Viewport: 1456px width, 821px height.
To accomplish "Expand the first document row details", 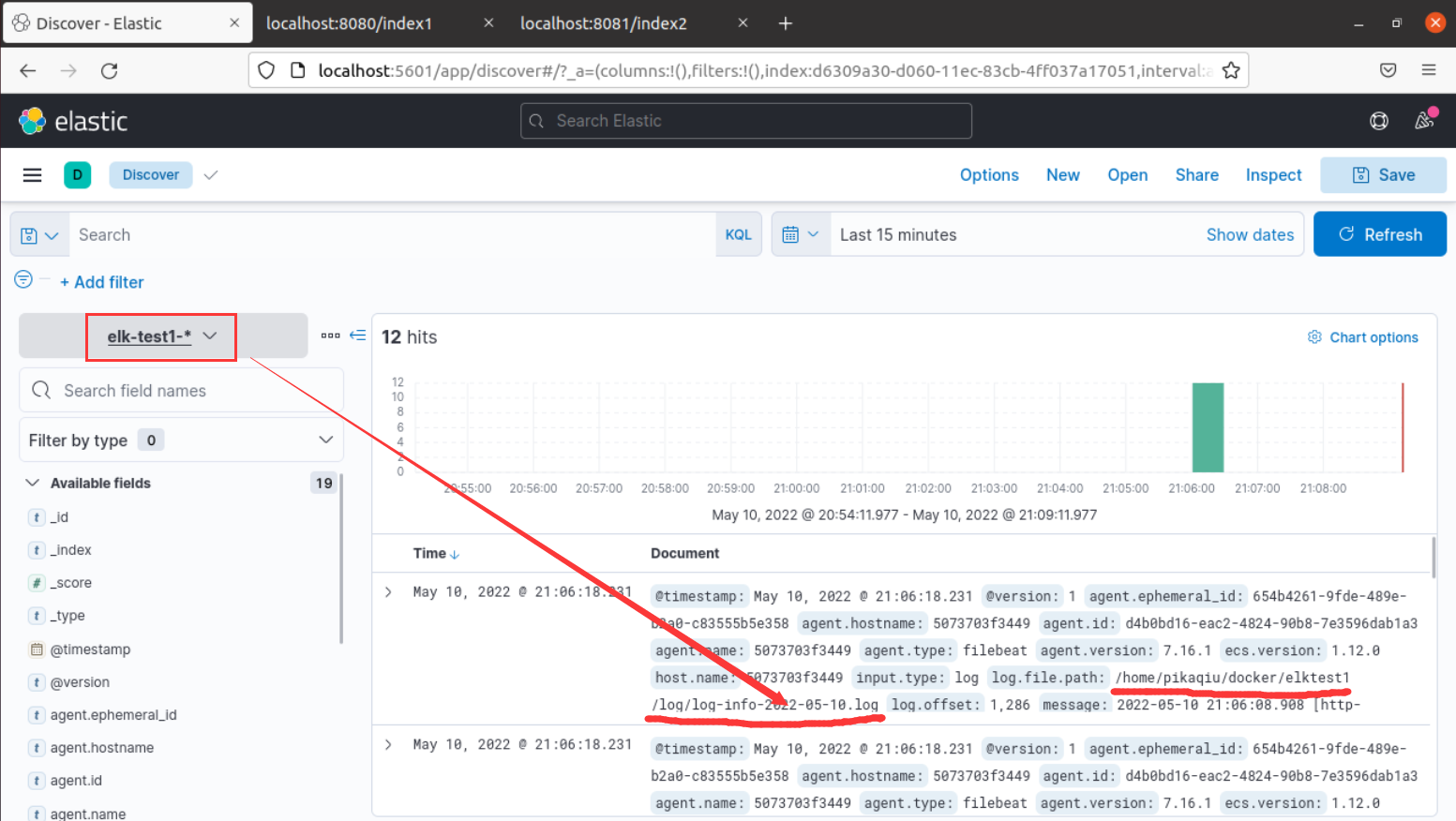I will click(x=388, y=592).
